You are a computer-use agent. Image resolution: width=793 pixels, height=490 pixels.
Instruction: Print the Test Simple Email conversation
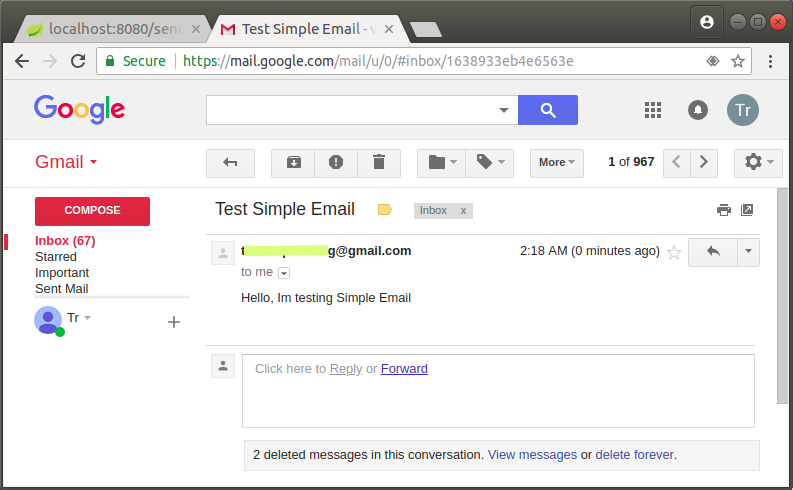724,210
